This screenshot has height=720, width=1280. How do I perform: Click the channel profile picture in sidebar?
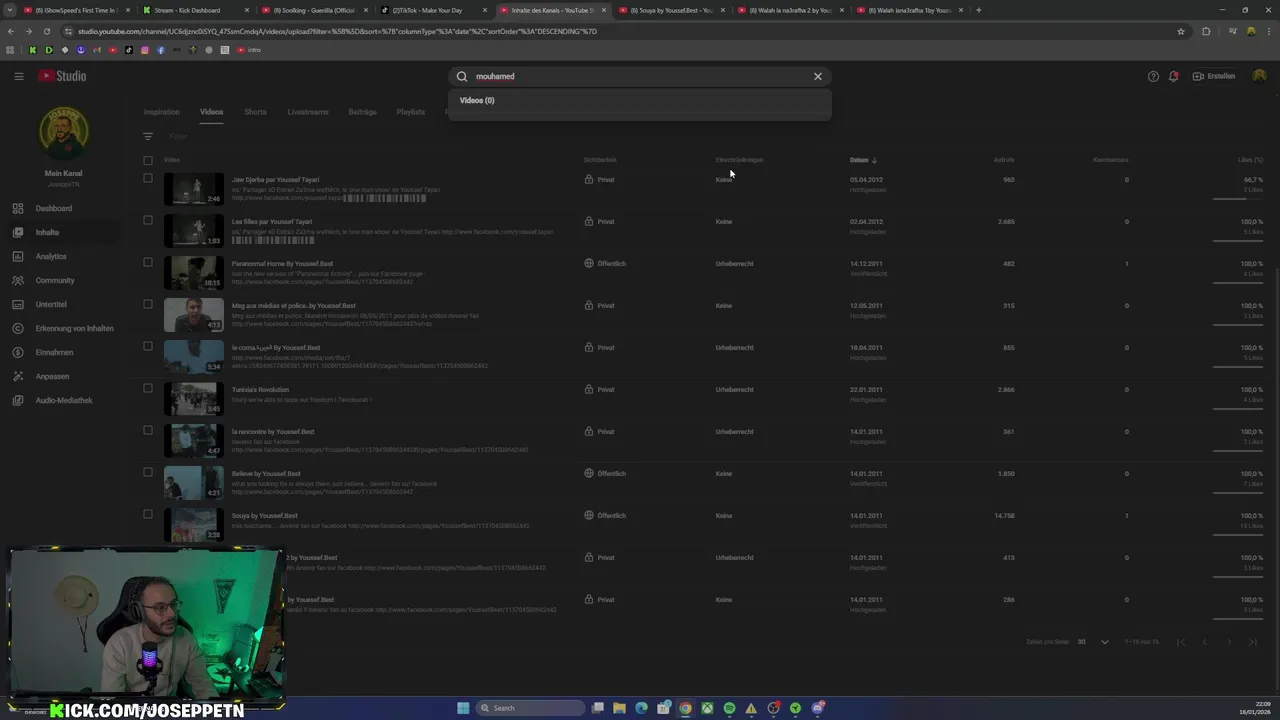pyautogui.click(x=63, y=133)
